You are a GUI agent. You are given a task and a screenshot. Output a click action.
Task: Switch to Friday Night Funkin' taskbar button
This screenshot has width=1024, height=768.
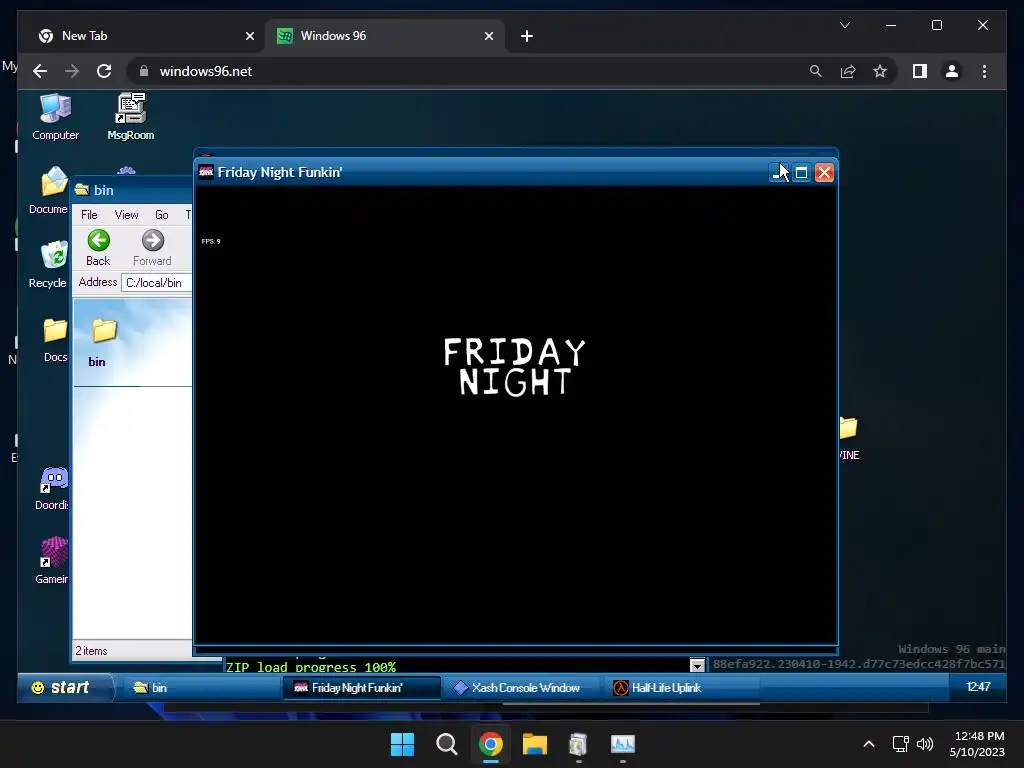click(362, 688)
